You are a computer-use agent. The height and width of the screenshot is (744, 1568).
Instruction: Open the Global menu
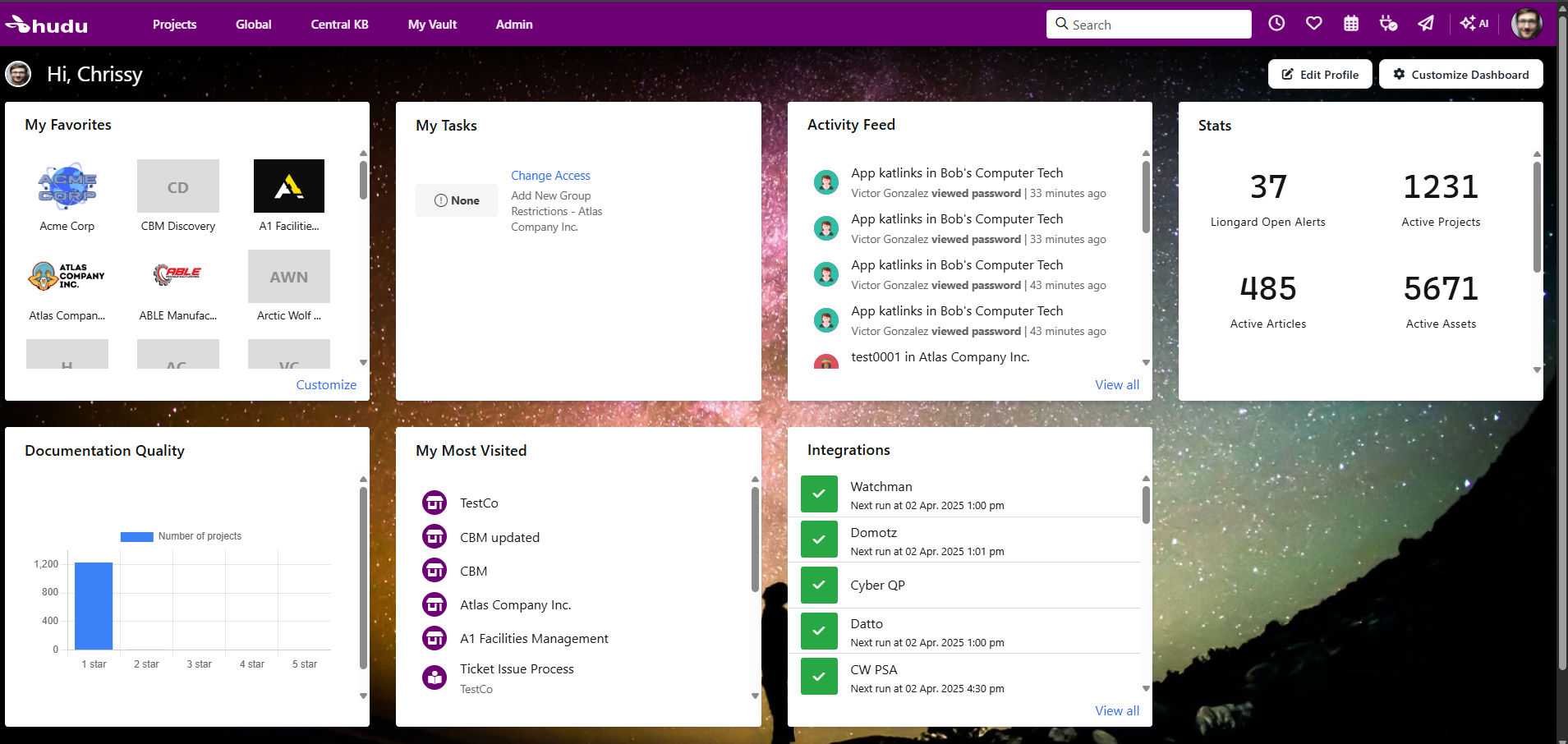click(x=253, y=25)
